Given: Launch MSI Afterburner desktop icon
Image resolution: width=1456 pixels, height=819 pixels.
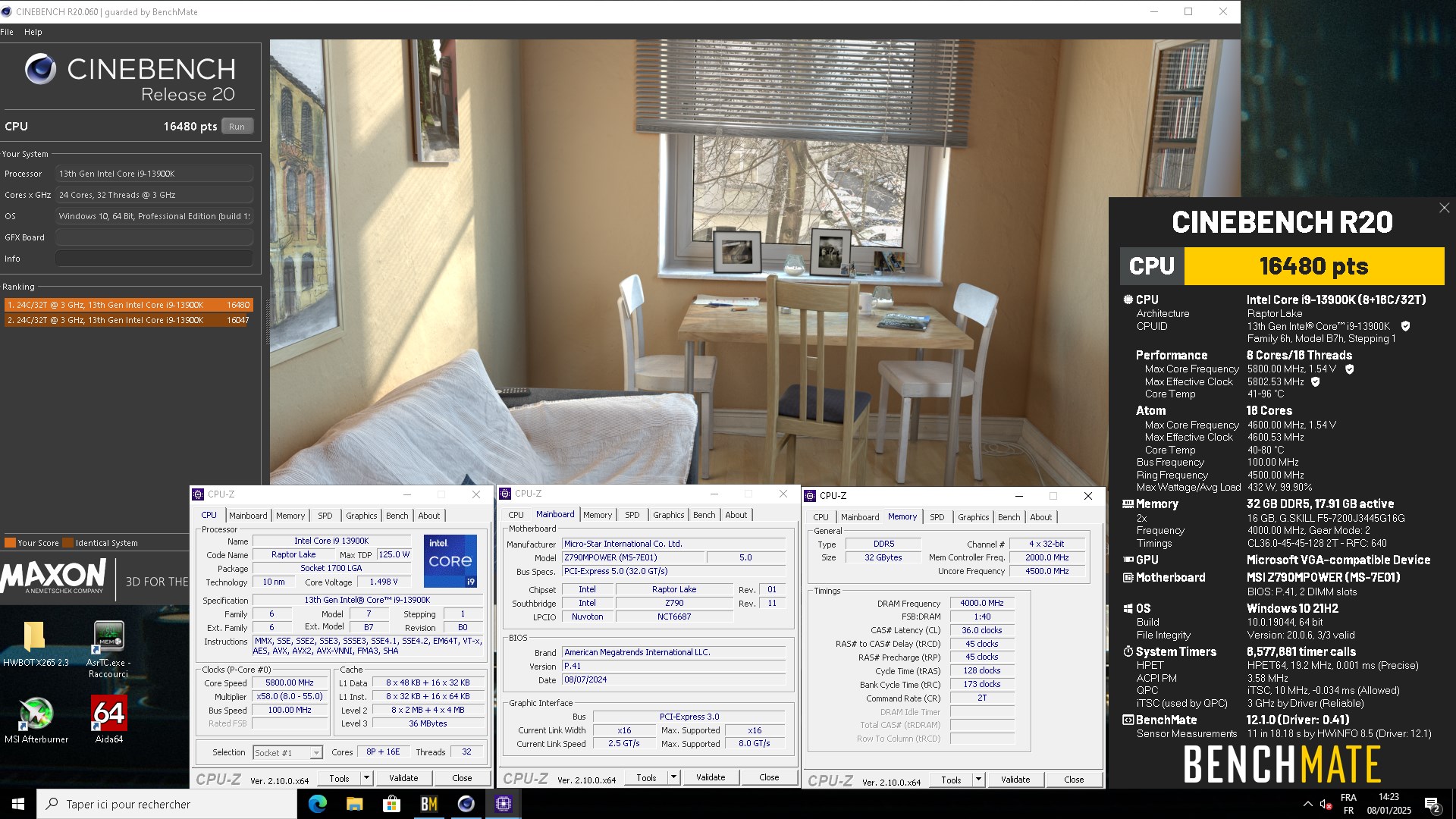Looking at the screenshot, I should click(36, 720).
